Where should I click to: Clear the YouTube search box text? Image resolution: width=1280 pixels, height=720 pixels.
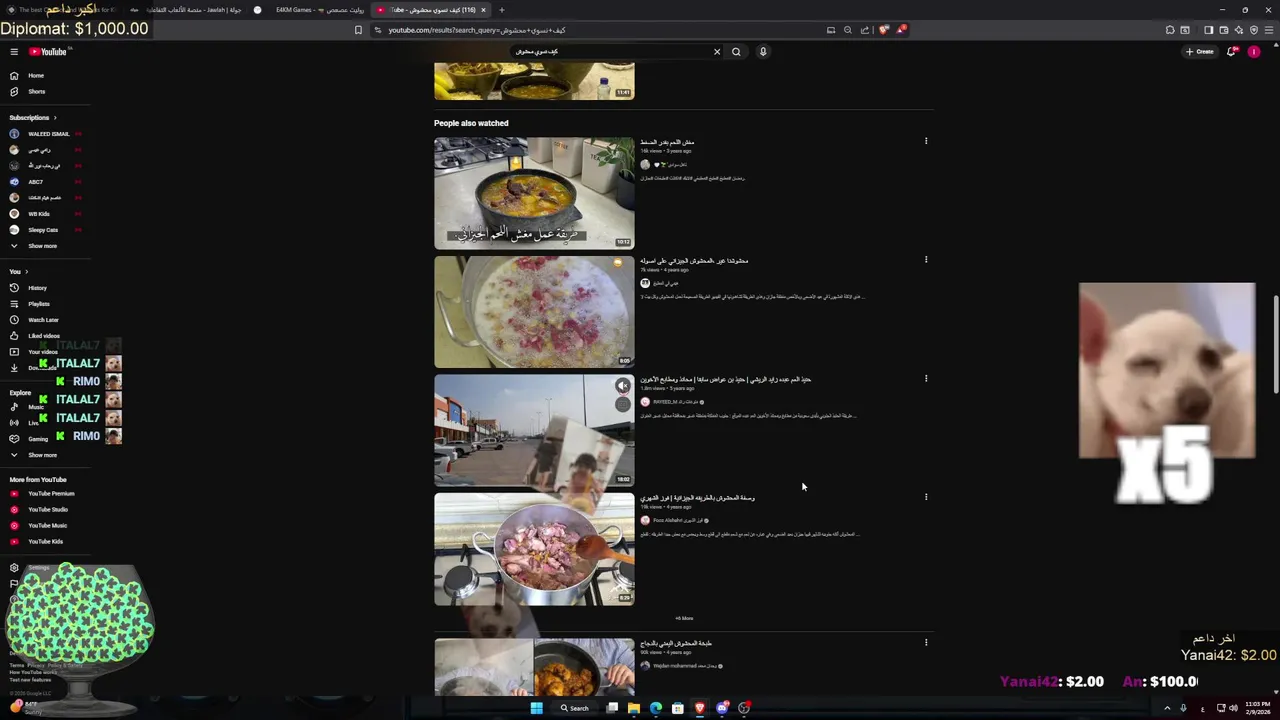tap(716, 52)
